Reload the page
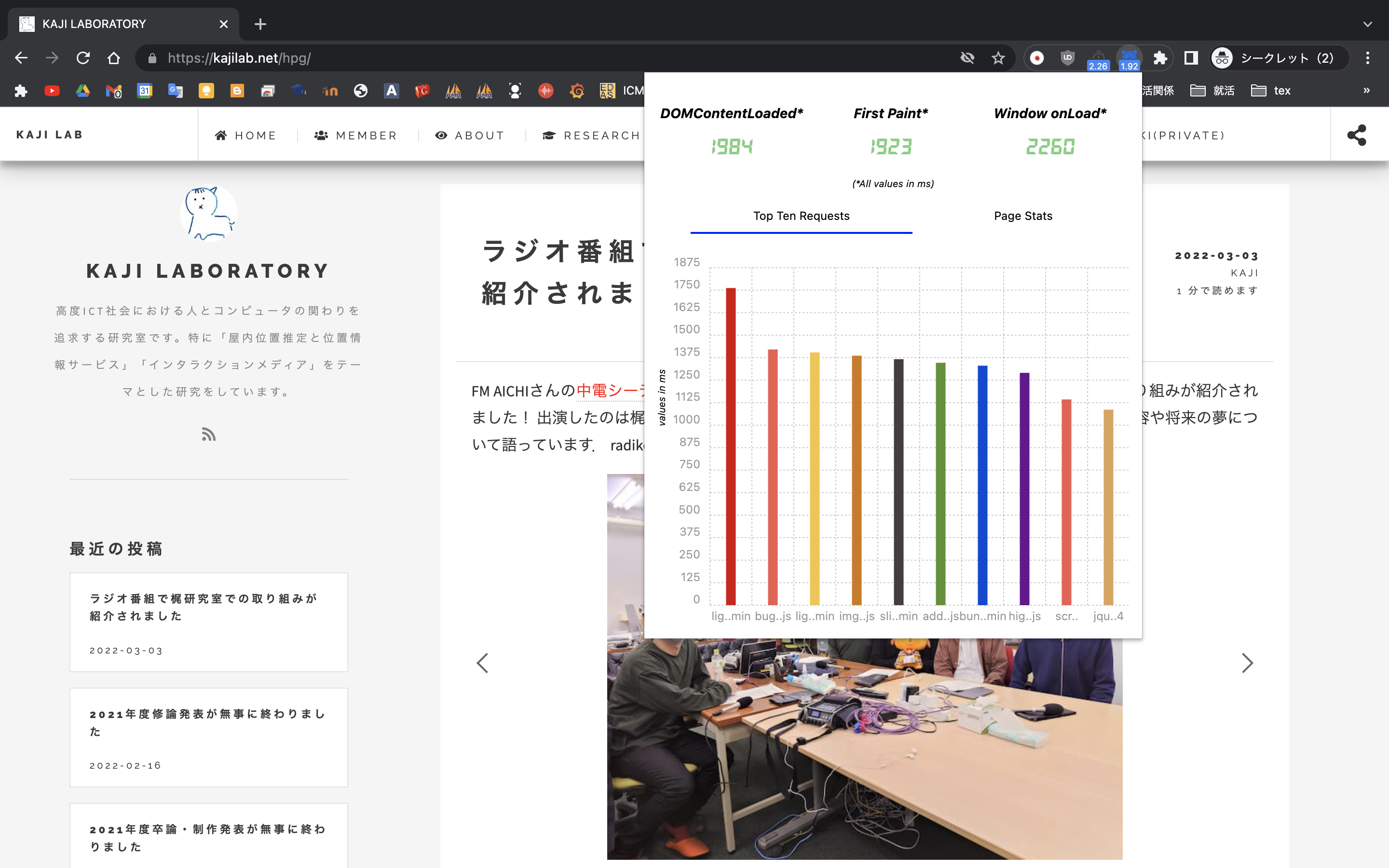The image size is (1389, 868). click(83, 58)
